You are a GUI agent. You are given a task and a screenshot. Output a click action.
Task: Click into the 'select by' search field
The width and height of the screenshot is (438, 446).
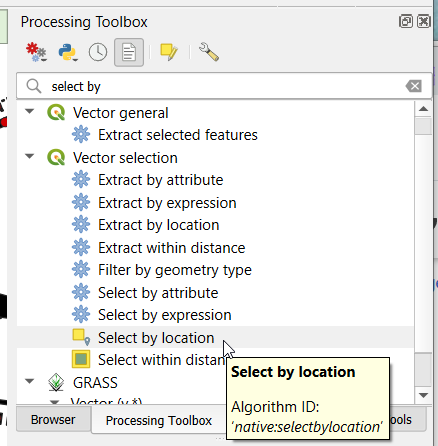click(x=224, y=86)
